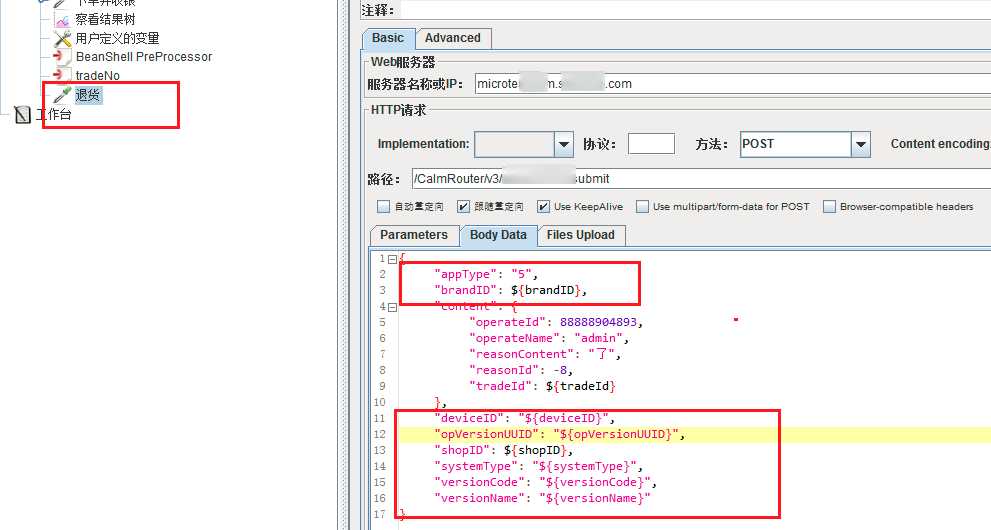The height and width of the screenshot is (530, 991).
Task: Select 工作台 tree node
Action: [x=53, y=114]
